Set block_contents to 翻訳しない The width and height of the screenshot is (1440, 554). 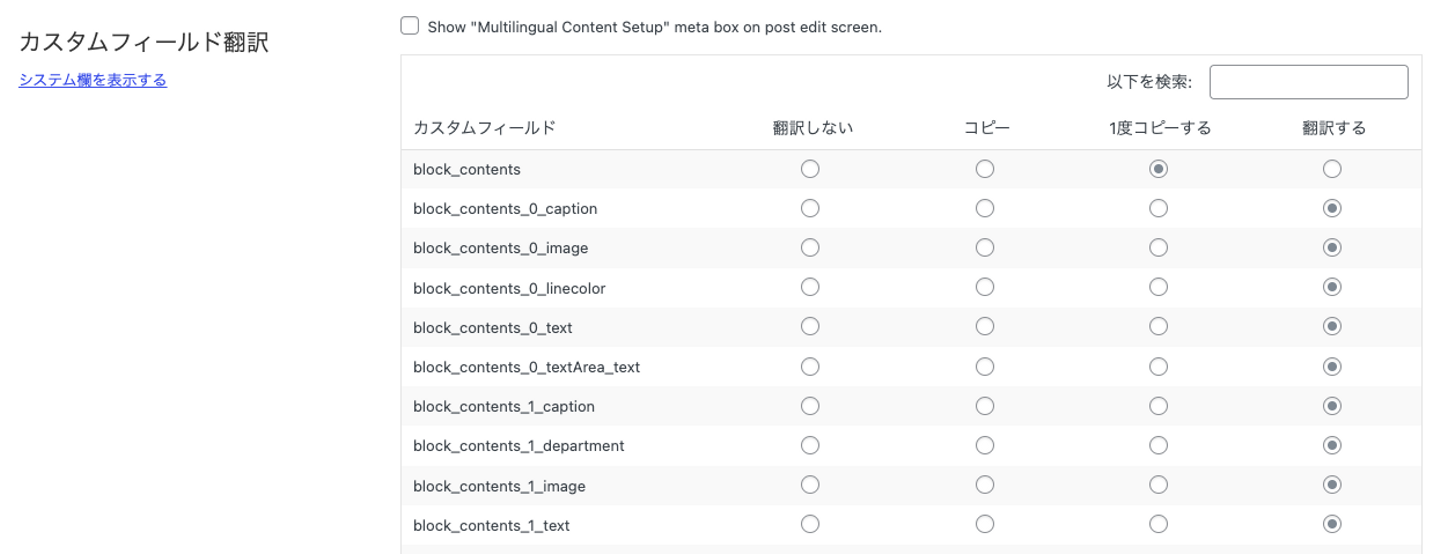coord(810,169)
